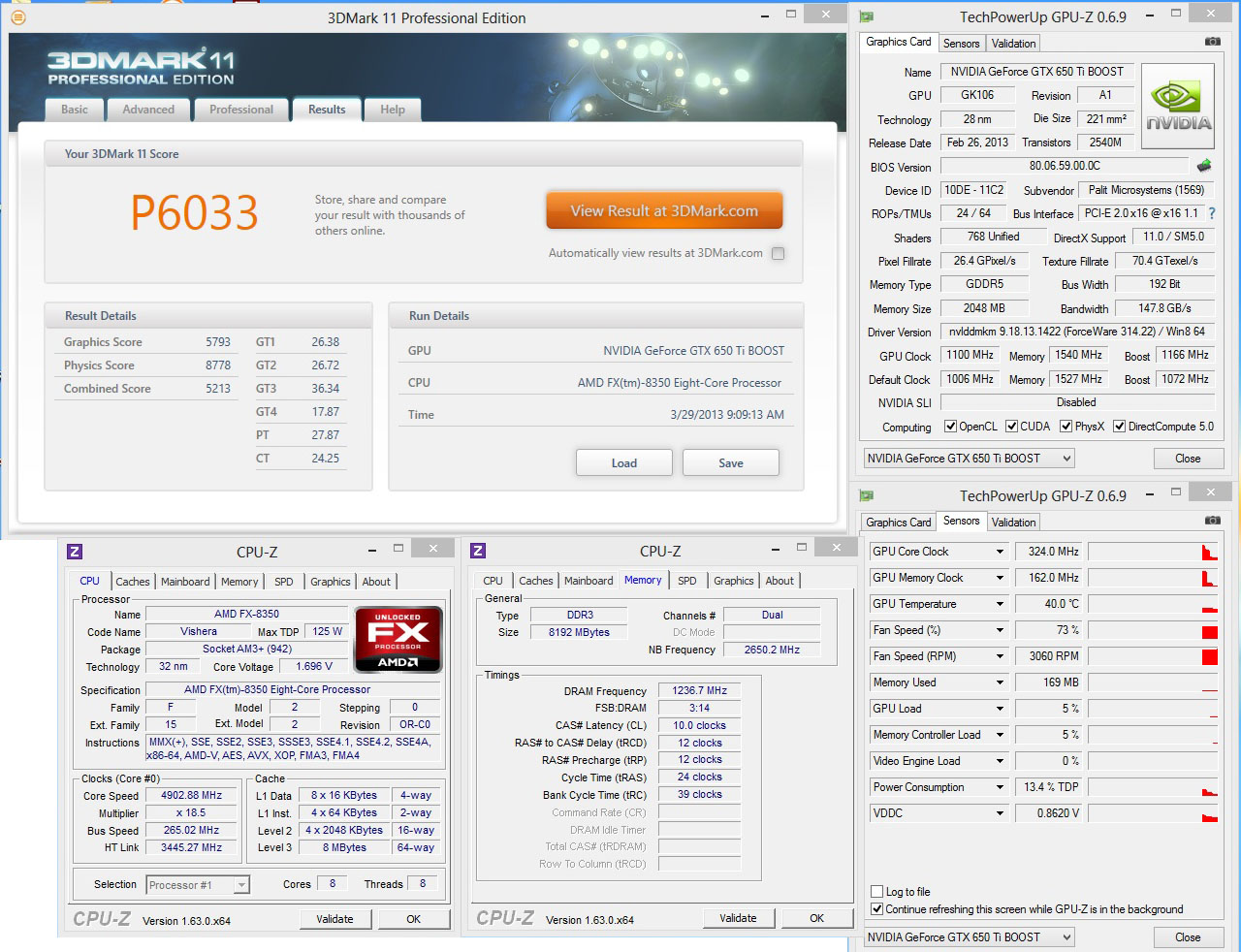Click the Save button in Run Details
The image size is (1241, 952).
731,462
